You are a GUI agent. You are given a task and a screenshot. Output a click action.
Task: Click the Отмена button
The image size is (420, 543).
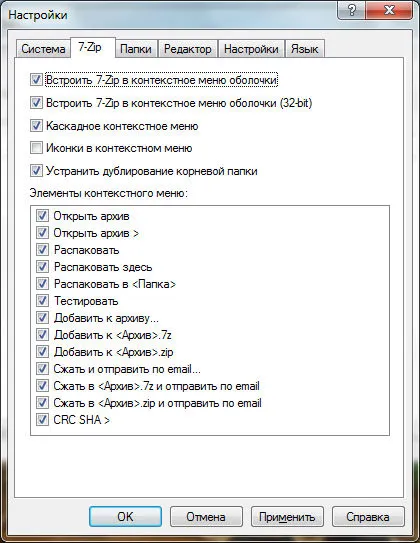206,517
